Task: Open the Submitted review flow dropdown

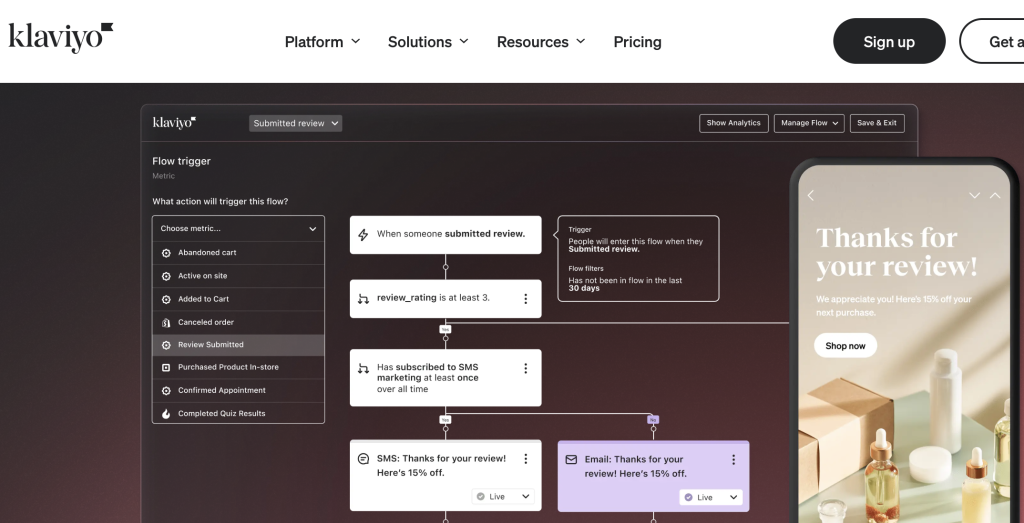Action: (295, 123)
